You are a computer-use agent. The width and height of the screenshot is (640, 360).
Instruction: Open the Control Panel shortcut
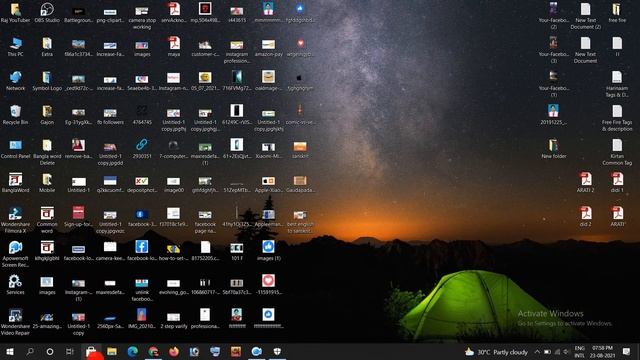pos(16,145)
